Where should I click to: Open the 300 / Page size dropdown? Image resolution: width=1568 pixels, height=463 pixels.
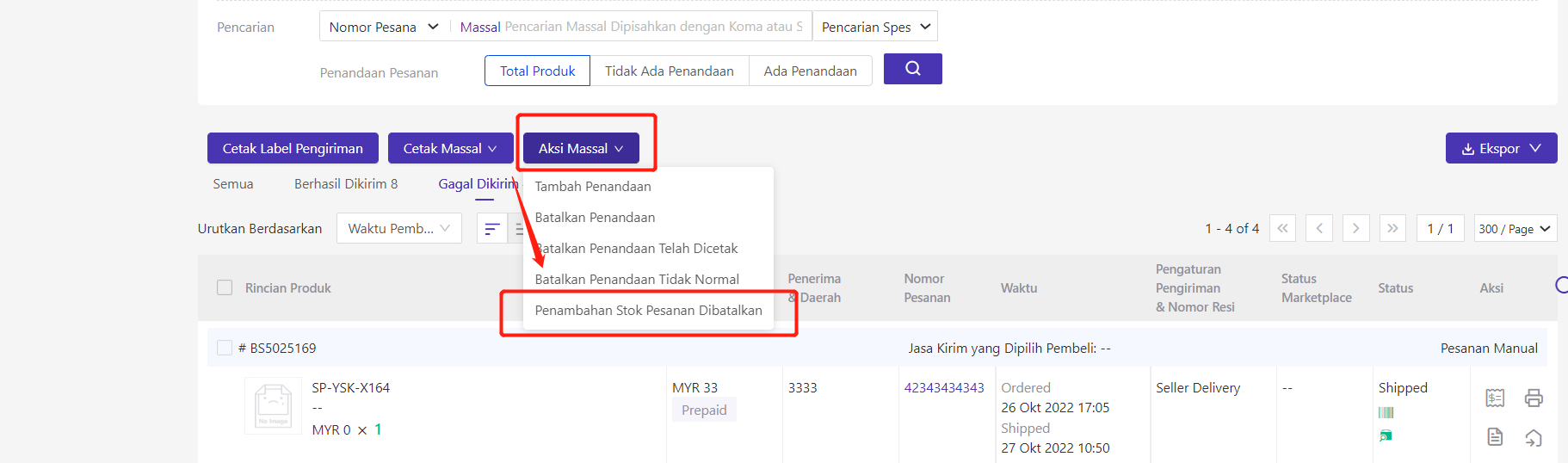(1516, 228)
